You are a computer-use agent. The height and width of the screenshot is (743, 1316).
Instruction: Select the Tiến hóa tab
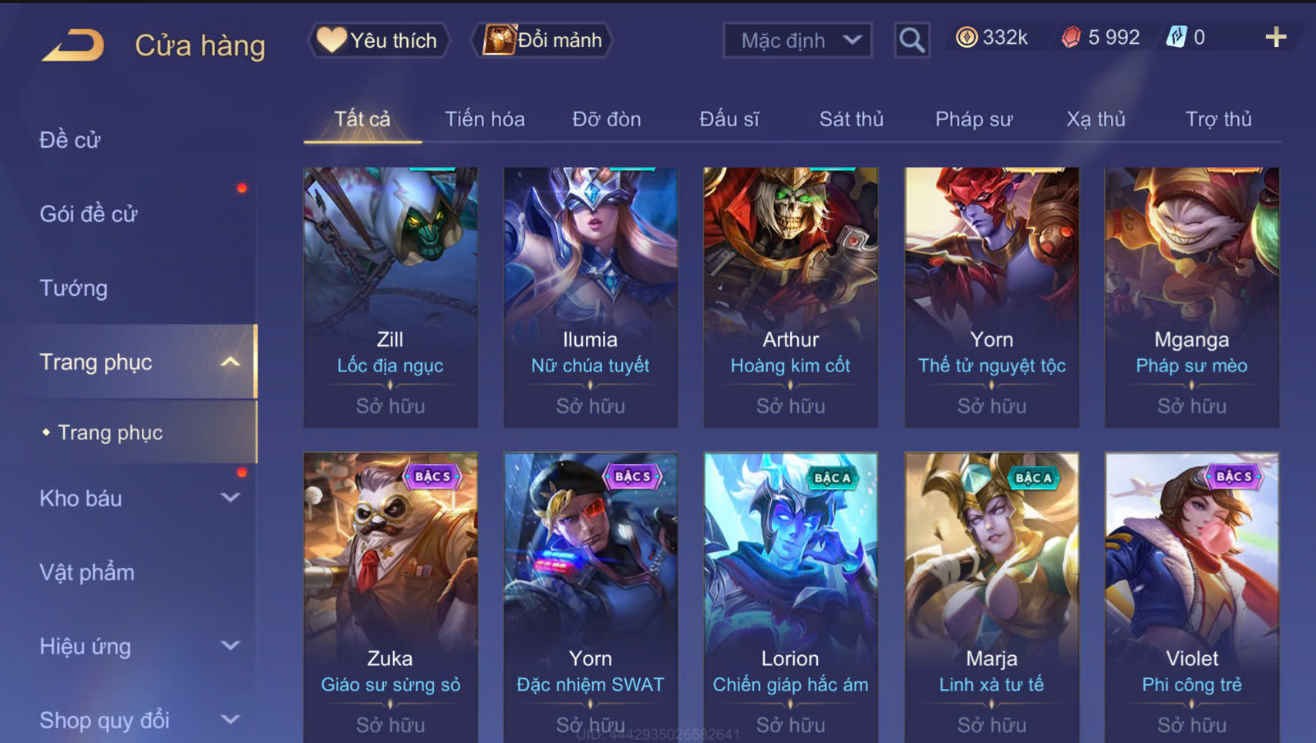tap(485, 119)
